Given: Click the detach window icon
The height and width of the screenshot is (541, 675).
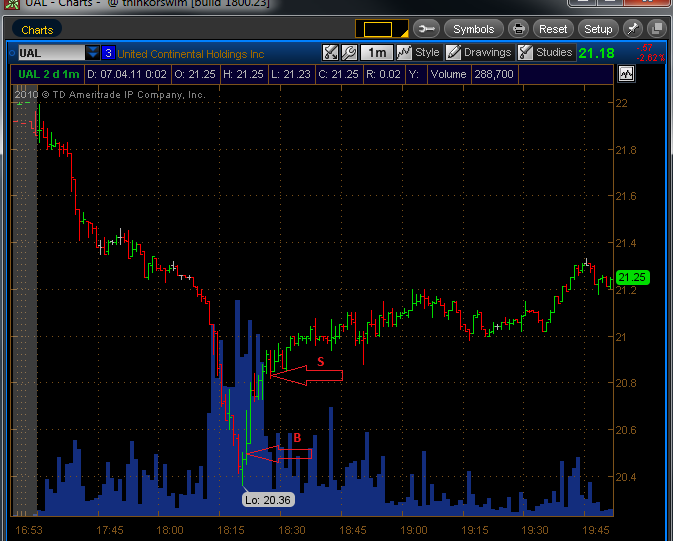Looking at the screenshot, I should pos(657,29).
